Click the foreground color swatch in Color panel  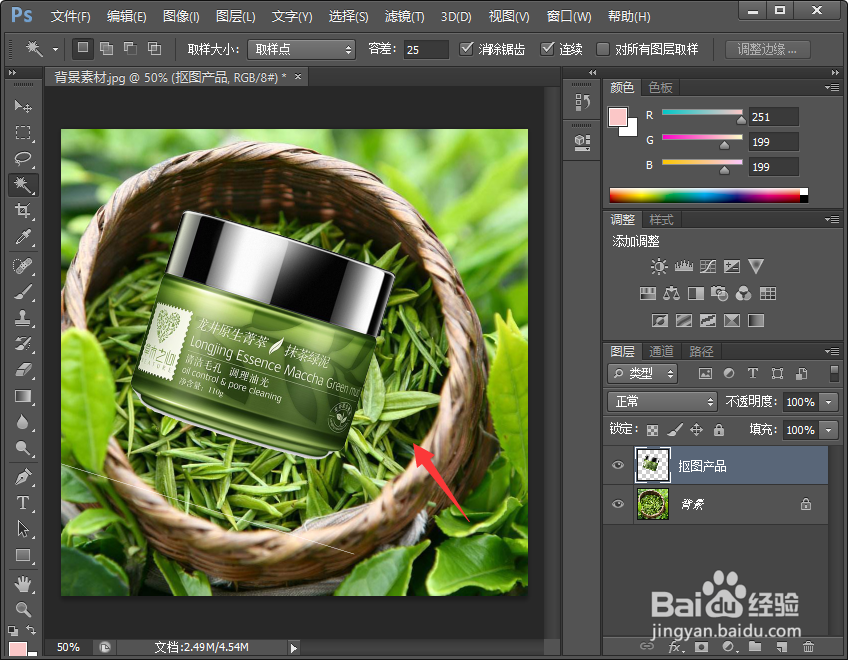tap(618, 116)
